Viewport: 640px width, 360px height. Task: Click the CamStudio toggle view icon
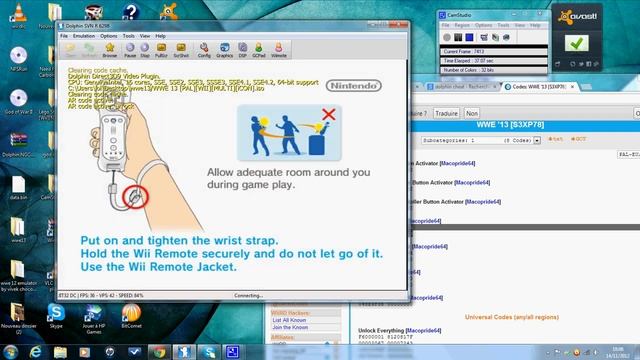pos(484,37)
